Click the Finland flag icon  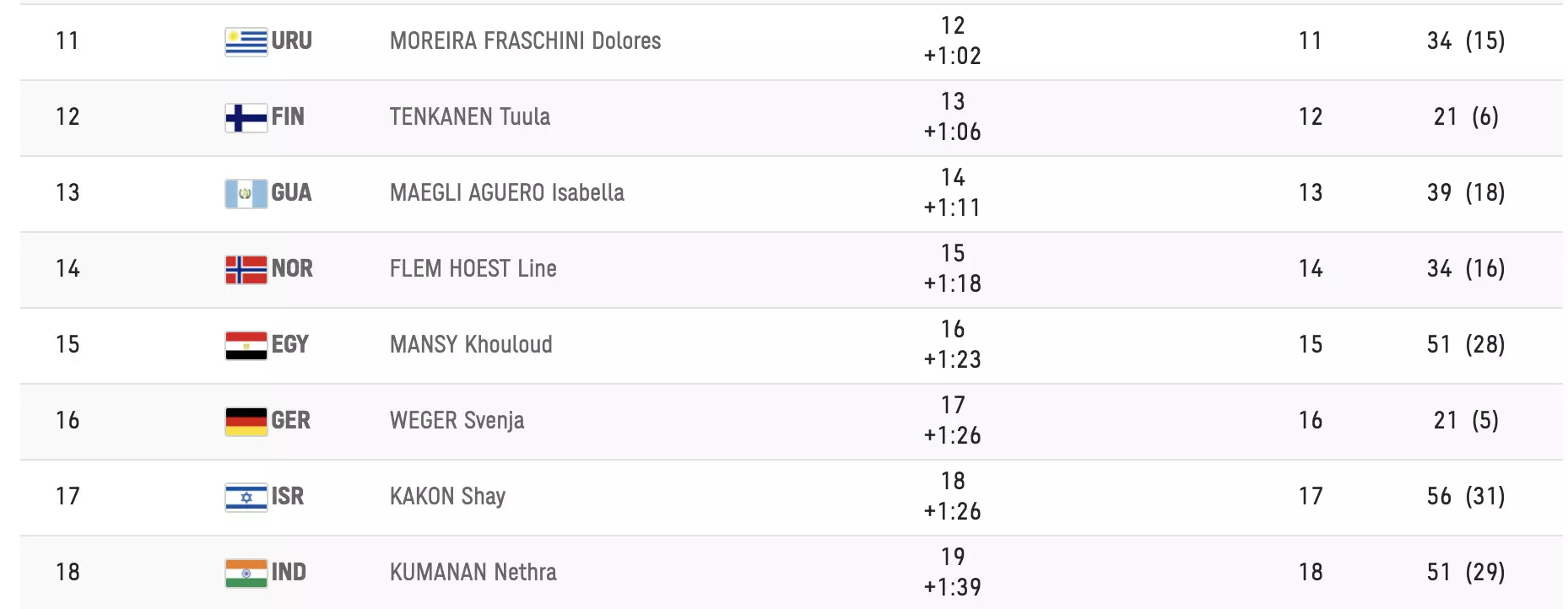pyautogui.click(x=246, y=117)
